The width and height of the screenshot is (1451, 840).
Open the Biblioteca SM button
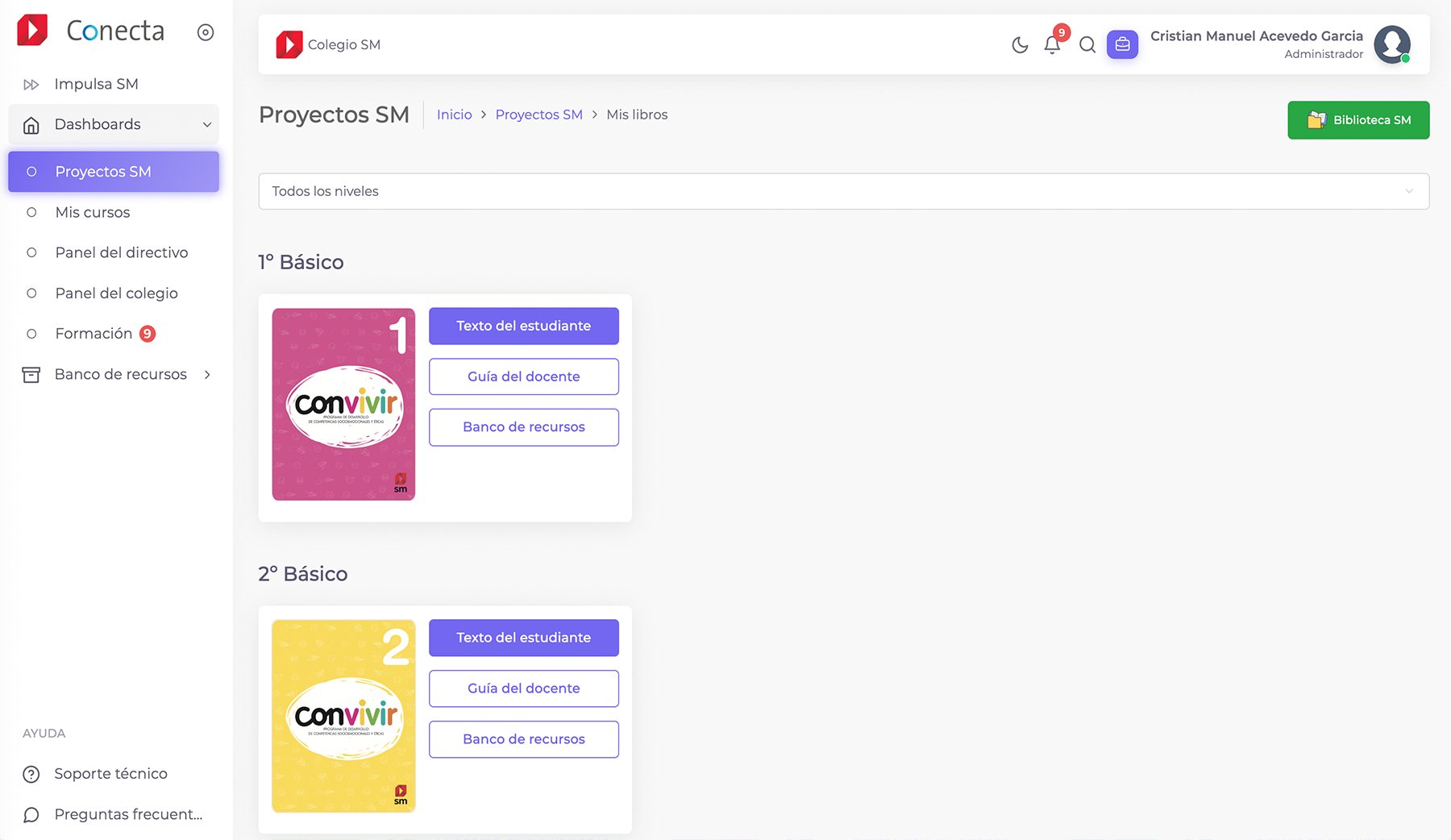coord(1358,120)
